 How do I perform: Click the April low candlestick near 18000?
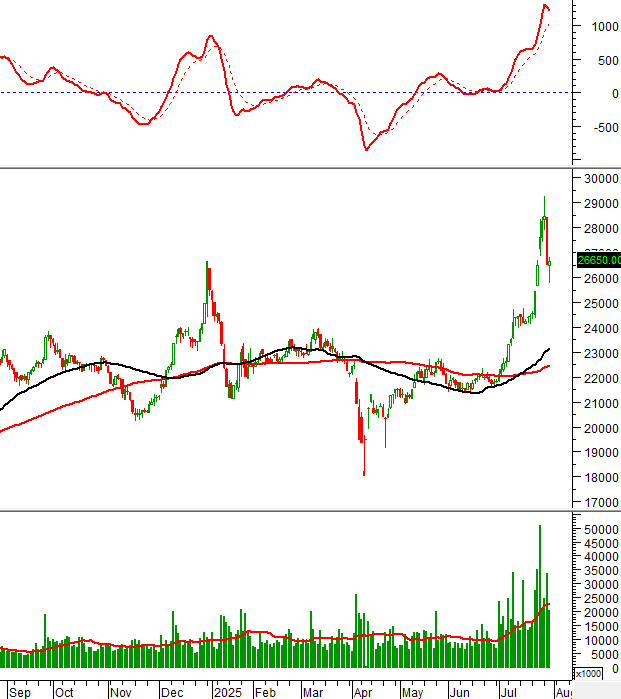(x=364, y=455)
